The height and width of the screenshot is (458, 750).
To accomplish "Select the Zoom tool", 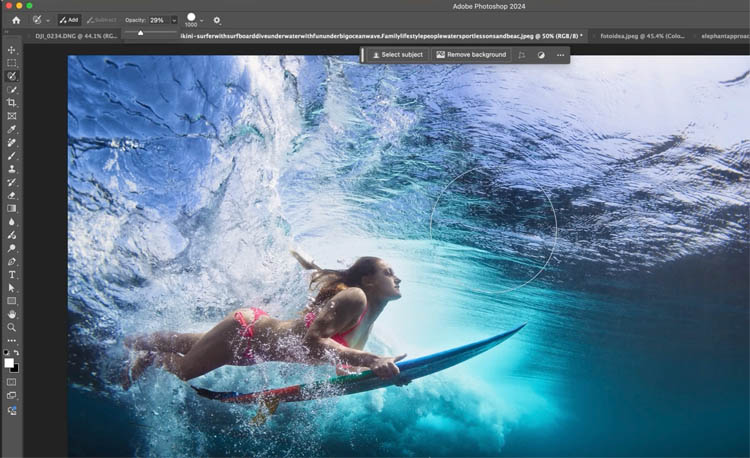I will 11,327.
